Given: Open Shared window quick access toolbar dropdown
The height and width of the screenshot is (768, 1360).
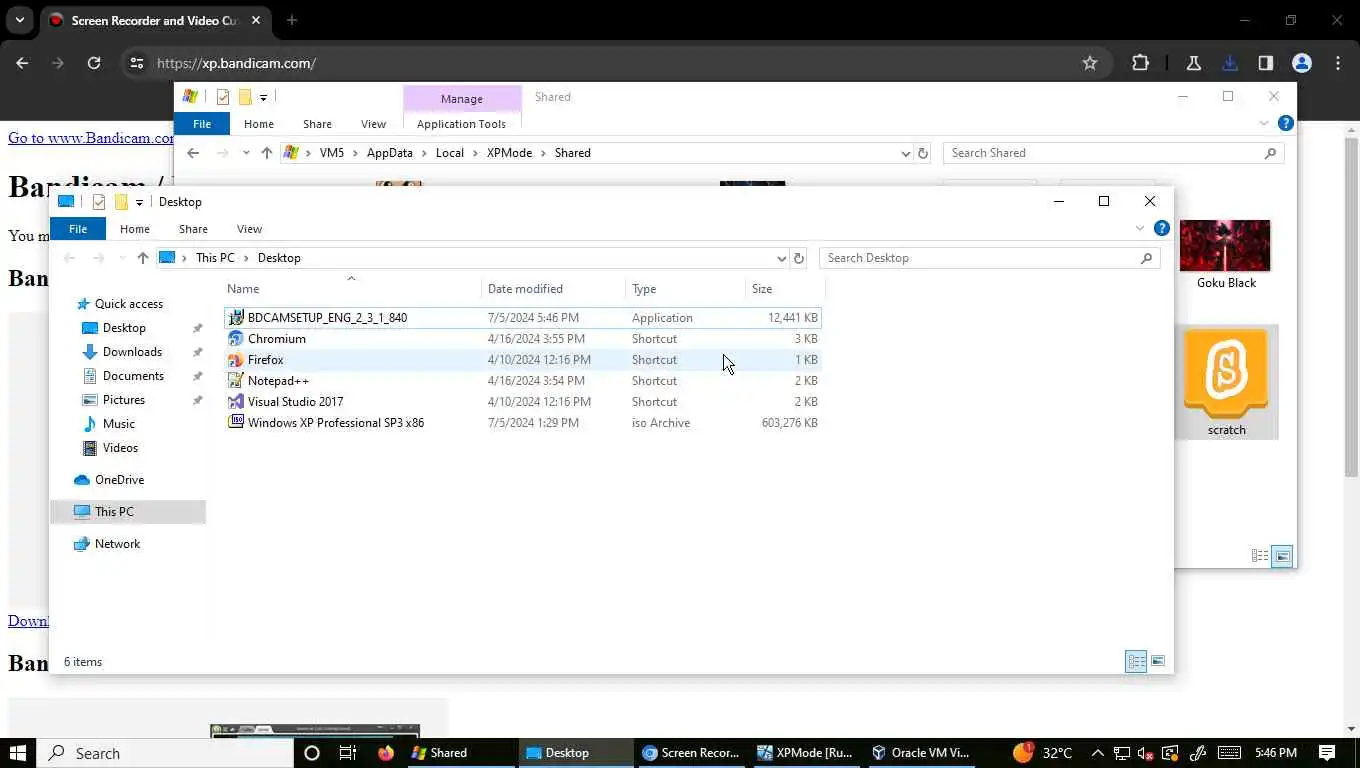Looking at the screenshot, I should click(263, 97).
